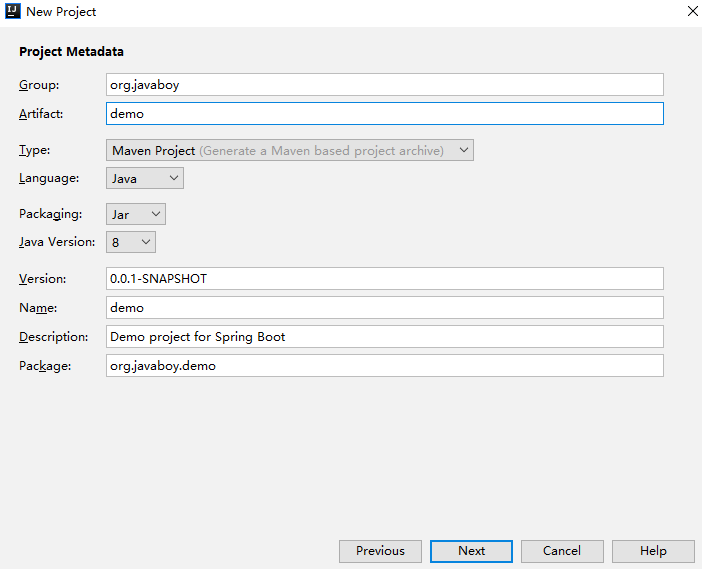
Task: Open the Java Version dropdown
Action: tap(131, 242)
